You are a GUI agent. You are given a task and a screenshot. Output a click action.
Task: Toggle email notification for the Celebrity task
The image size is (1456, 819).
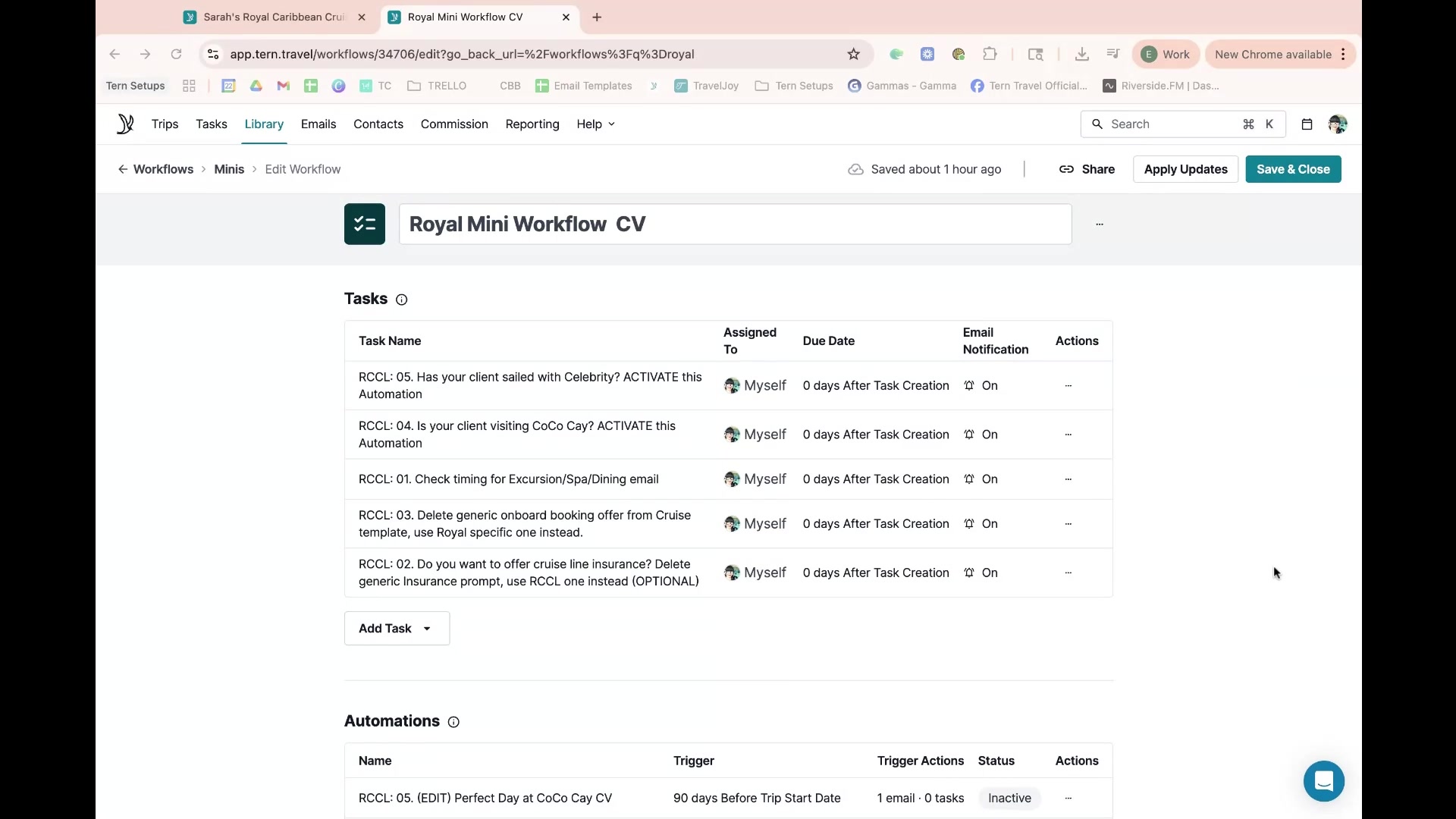[x=981, y=385]
